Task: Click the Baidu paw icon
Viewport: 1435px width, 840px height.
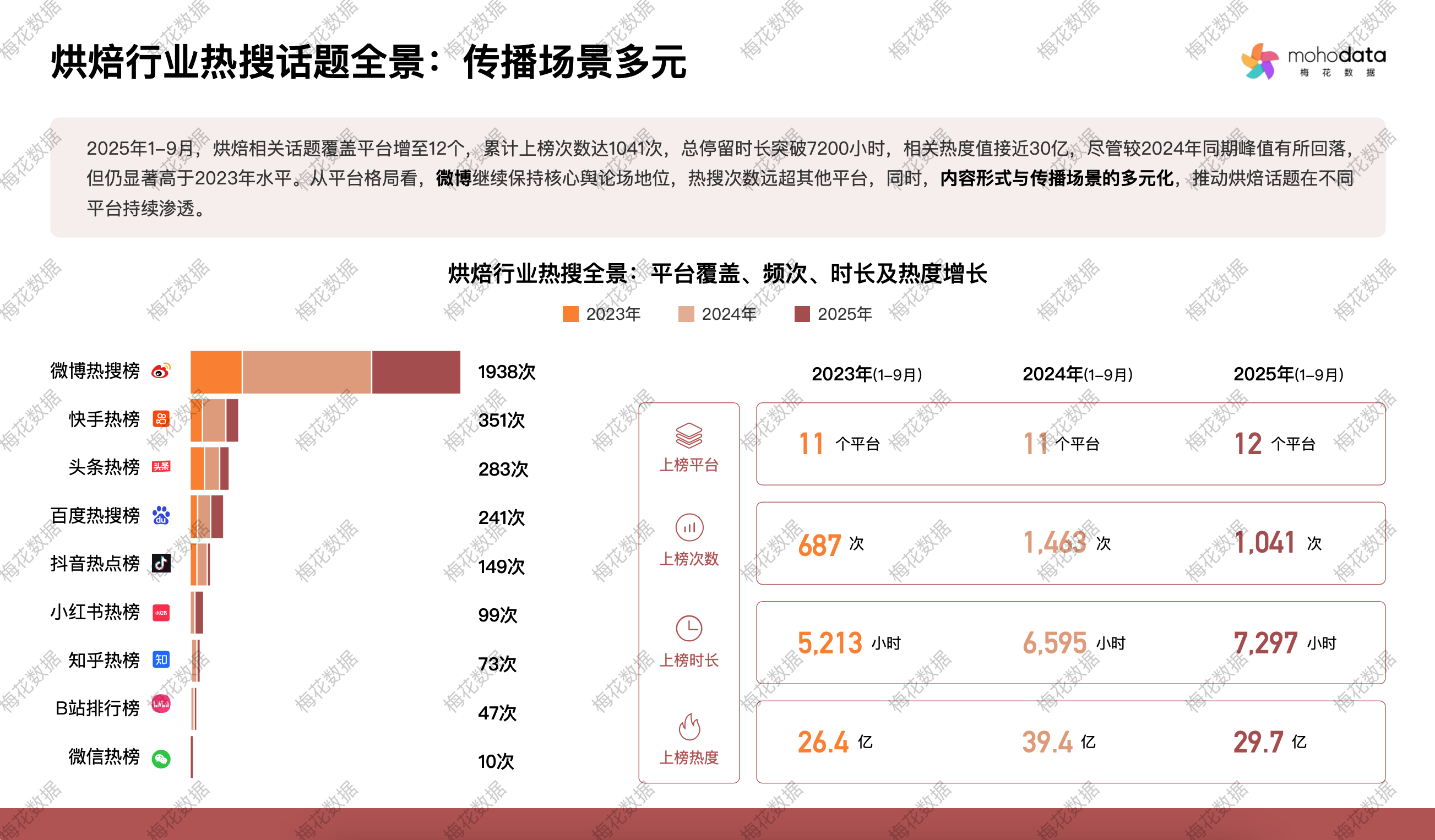Action: tap(161, 515)
